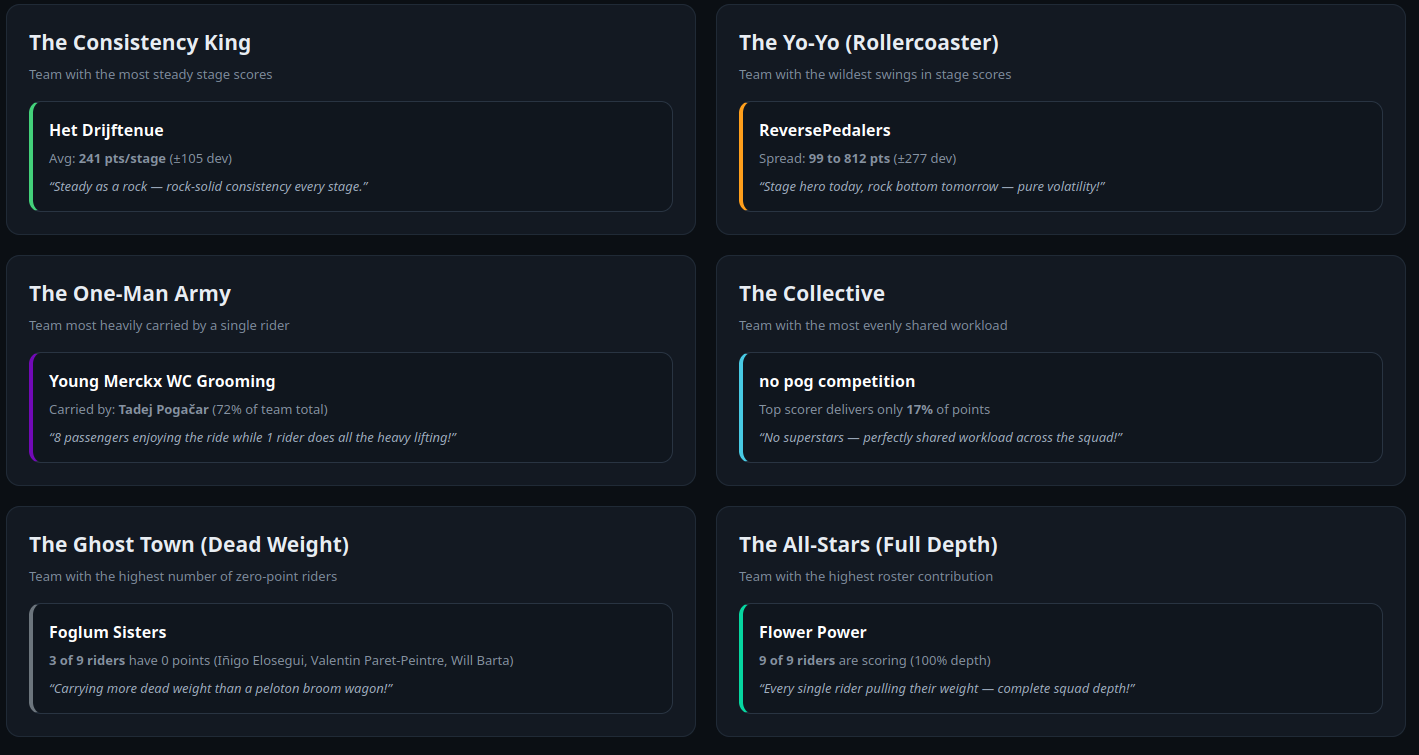Click The One-Man Army heading
The width and height of the screenshot is (1419, 755).
(x=130, y=293)
